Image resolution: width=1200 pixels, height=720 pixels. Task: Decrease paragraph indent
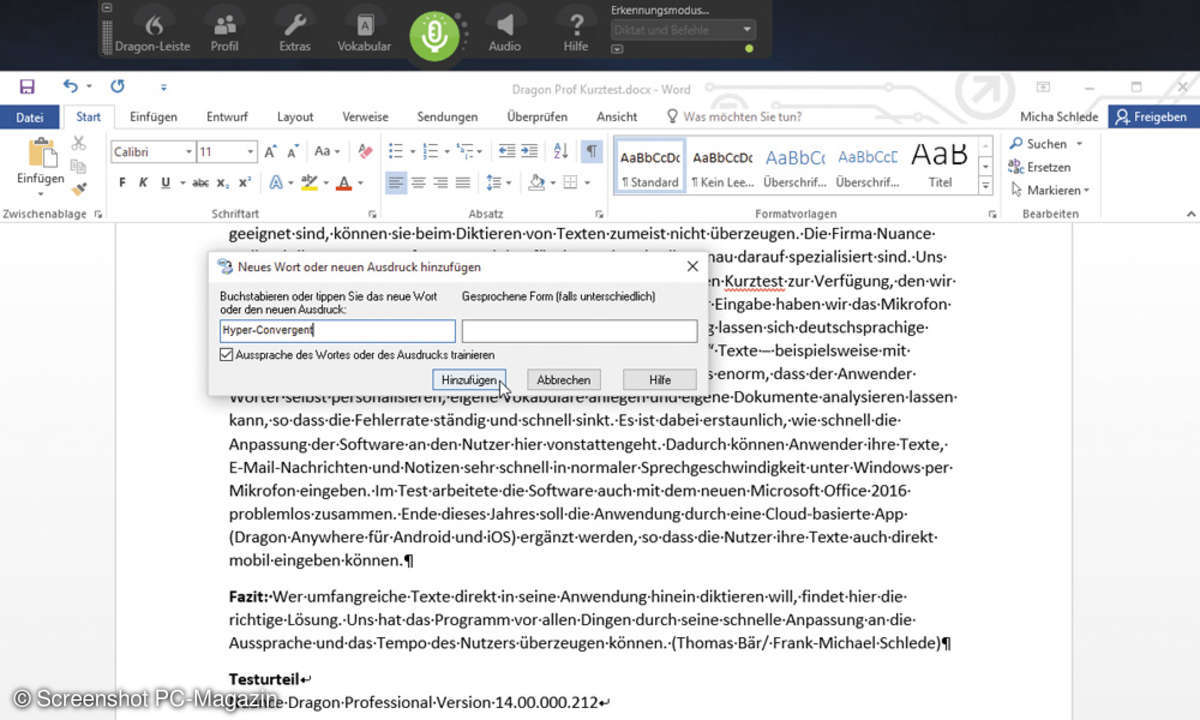pos(507,152)
